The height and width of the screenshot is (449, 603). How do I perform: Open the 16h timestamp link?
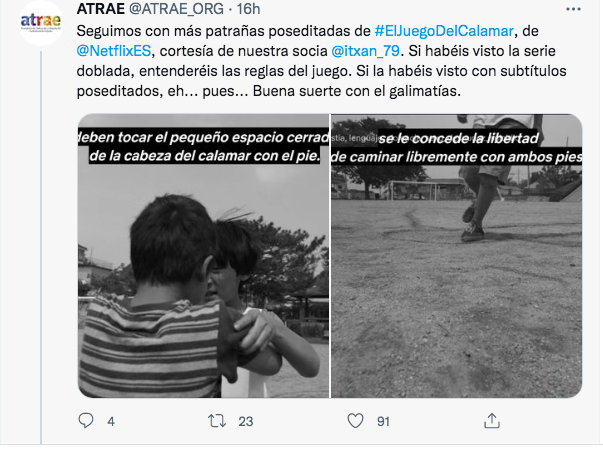(x=248, y=9)
